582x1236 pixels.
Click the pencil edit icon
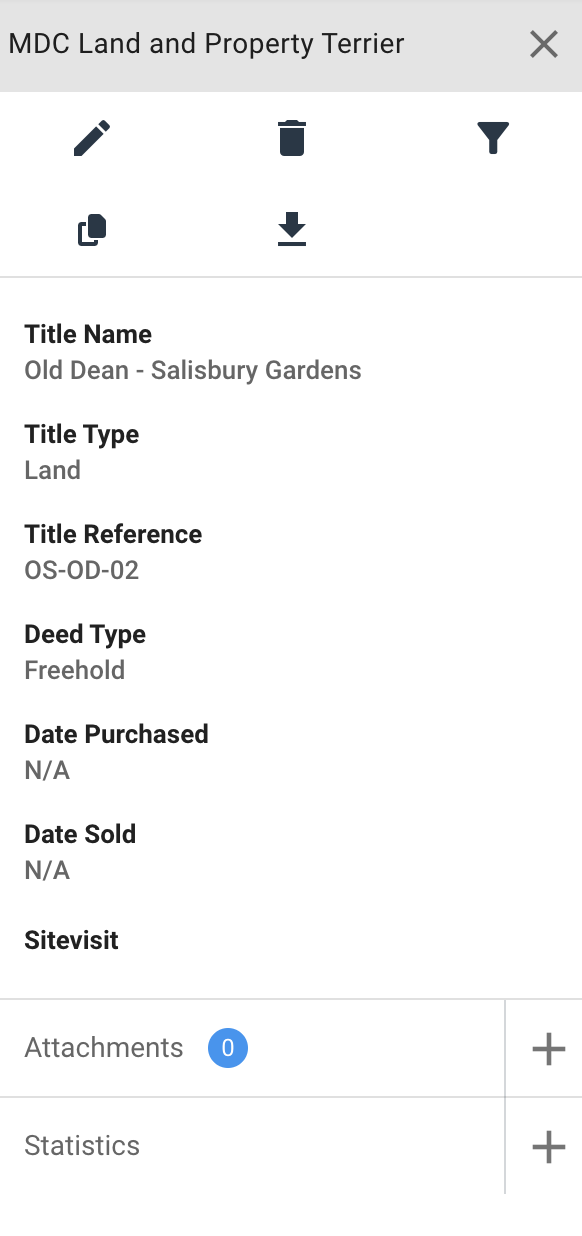[92, 138]
